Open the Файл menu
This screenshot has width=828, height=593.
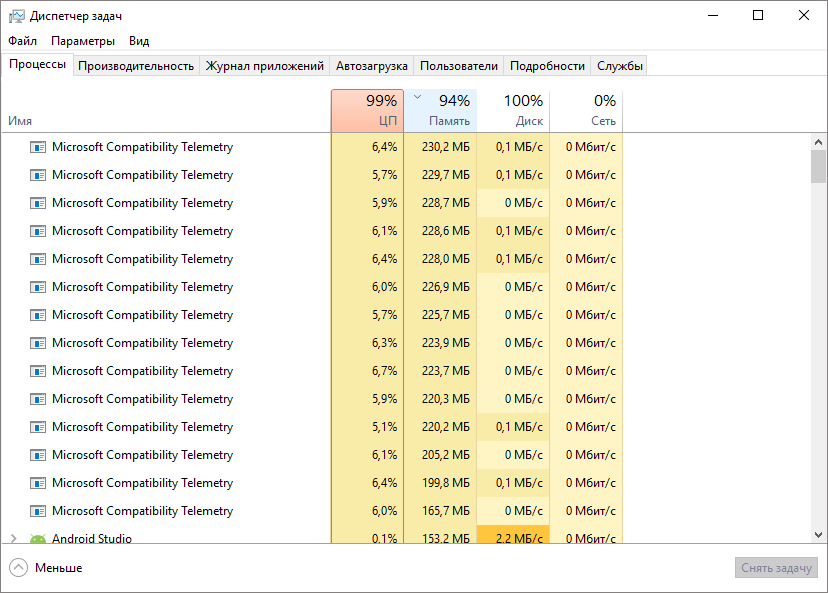pyautogui.click(x=22, y=41)
